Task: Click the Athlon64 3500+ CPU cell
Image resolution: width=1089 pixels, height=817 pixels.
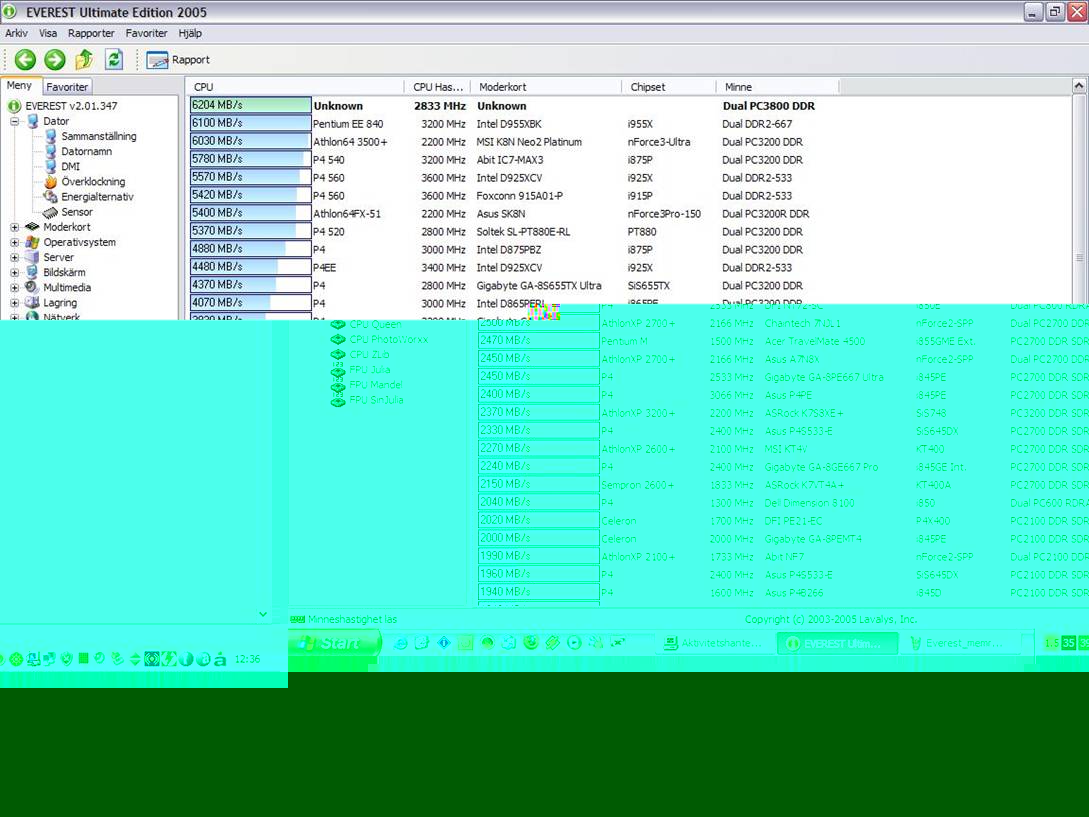Action: coord(350,142)
